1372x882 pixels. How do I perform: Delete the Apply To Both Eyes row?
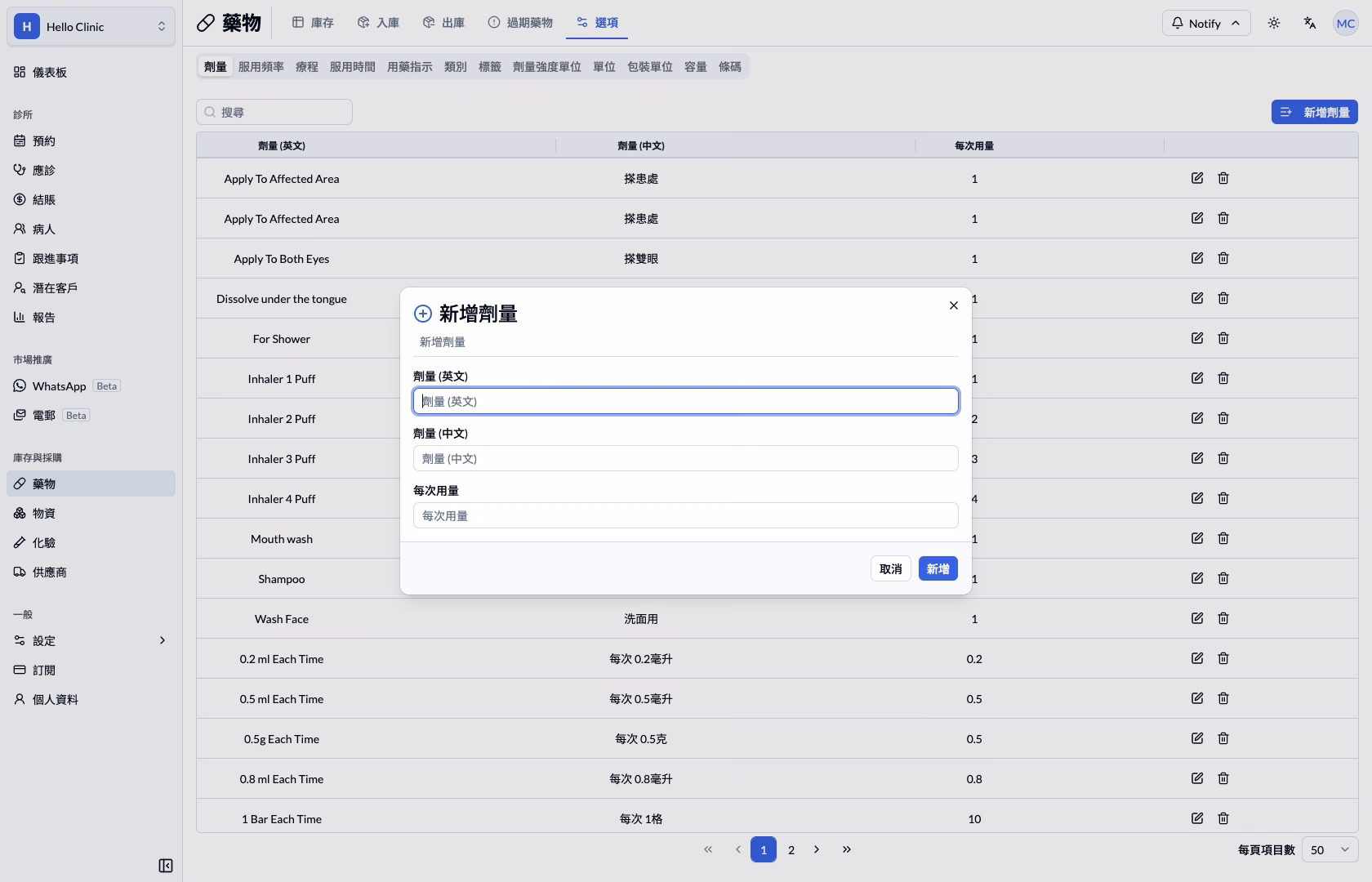(1223, 258)
